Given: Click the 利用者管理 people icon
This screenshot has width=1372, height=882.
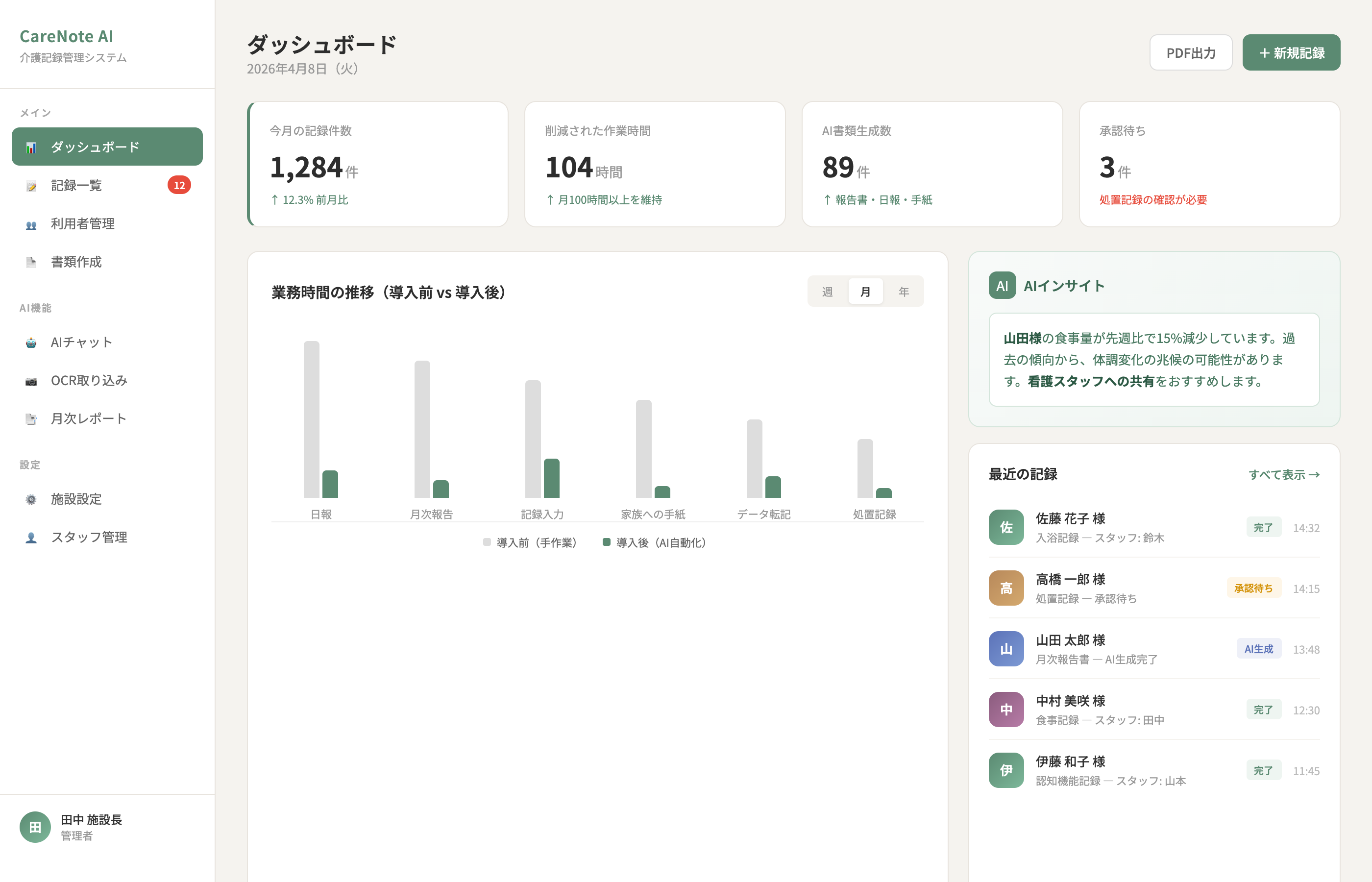Looking at the screenshot, I should pos(31,224).
